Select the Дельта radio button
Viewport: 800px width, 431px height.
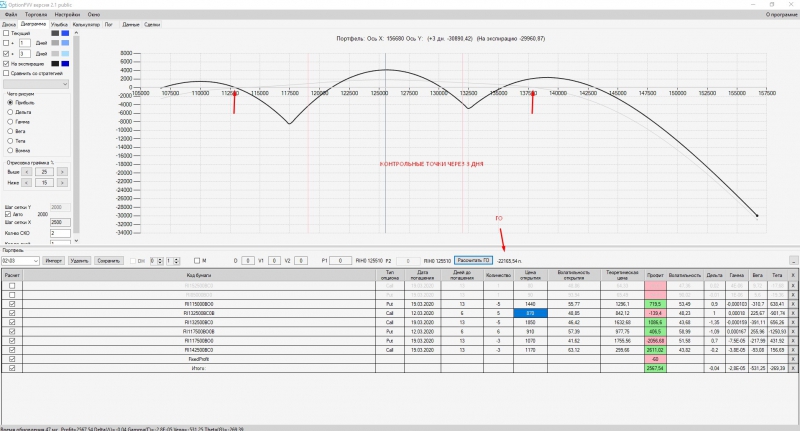(x=10, y=112)
